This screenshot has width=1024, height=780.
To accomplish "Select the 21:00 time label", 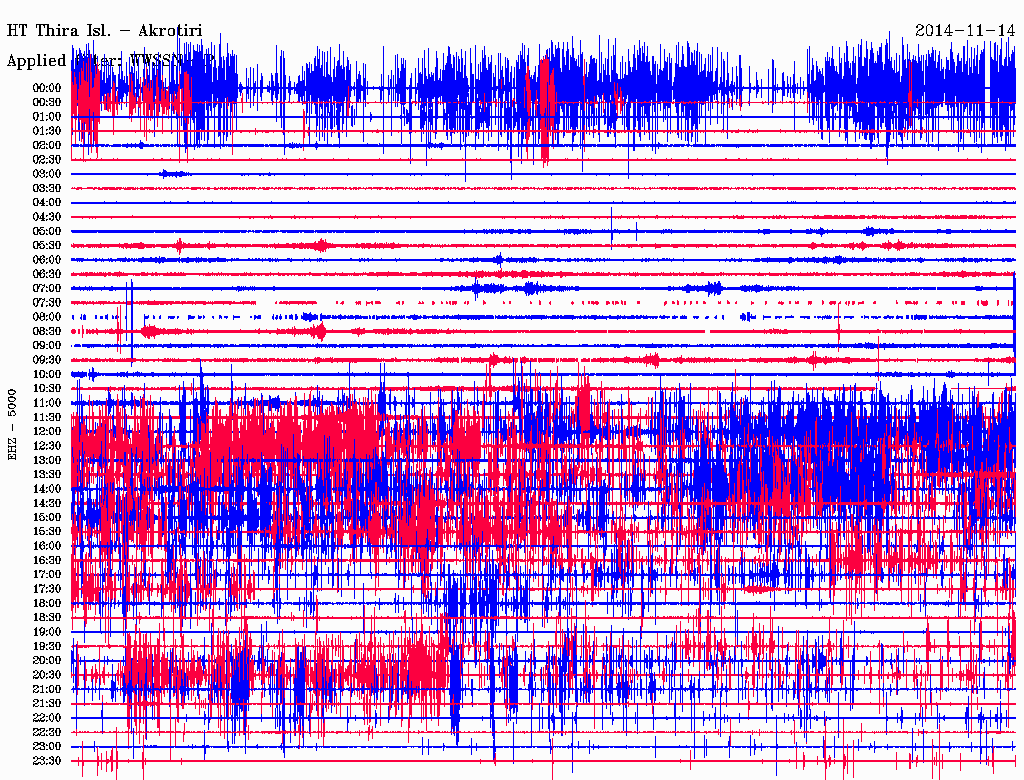I will click(x=46, y=689).
